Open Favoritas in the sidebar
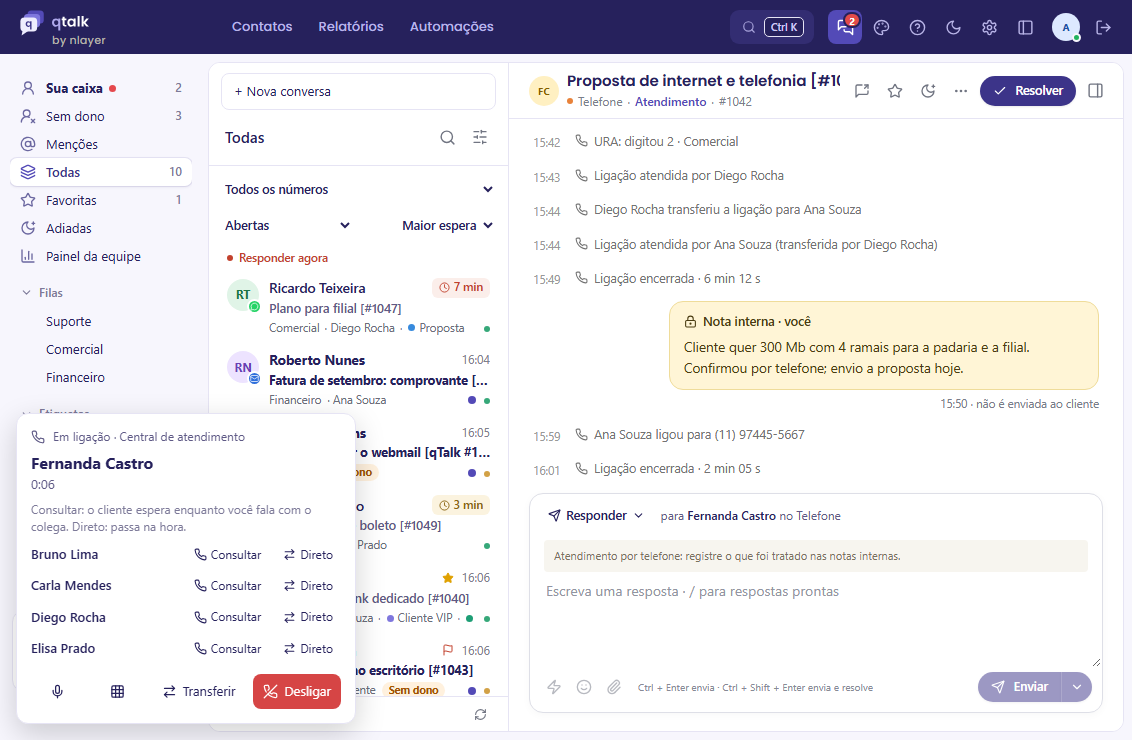The height and width of the screenshot is (740, 1132). coord(101,200)
